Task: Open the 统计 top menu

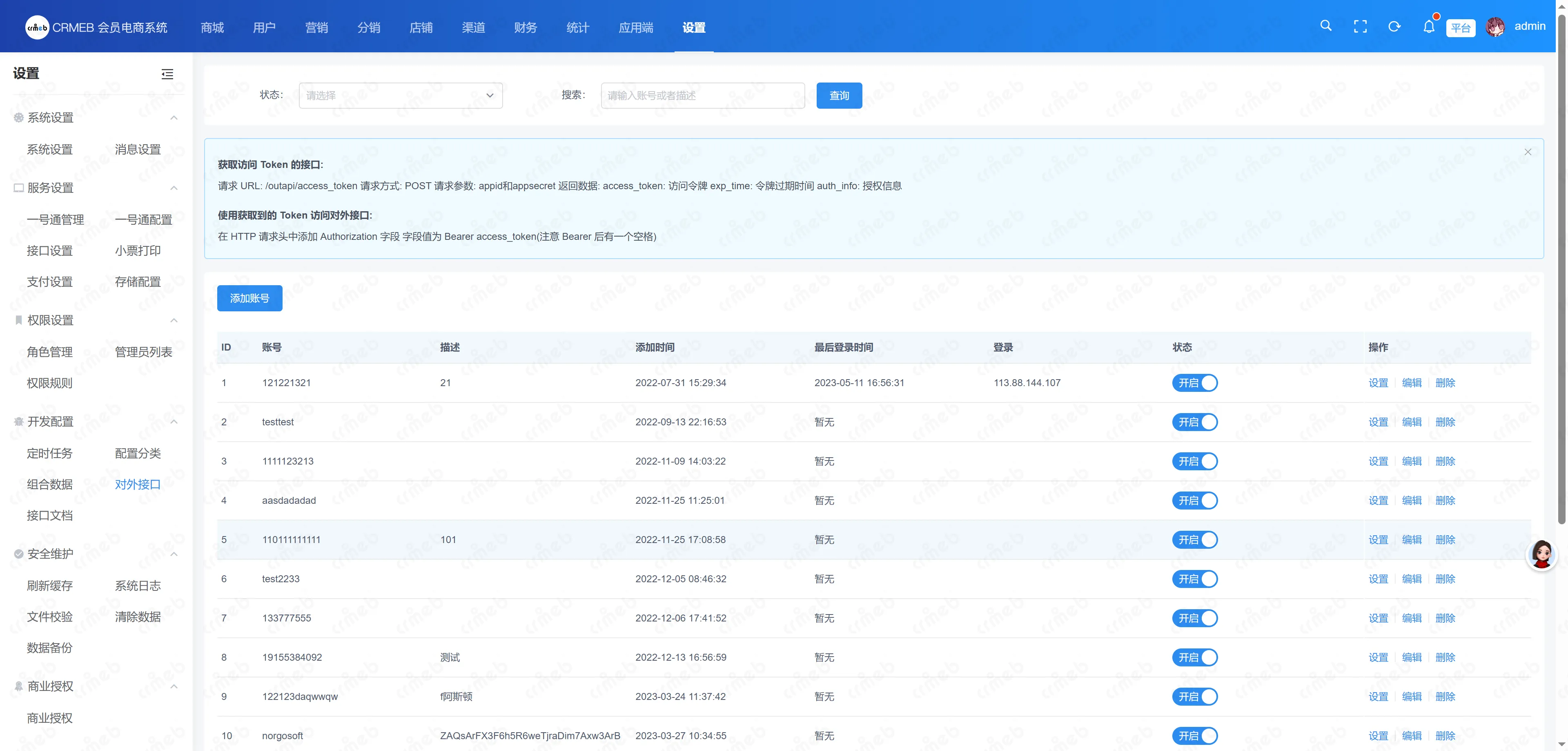Action: click(x=578, y=27)
